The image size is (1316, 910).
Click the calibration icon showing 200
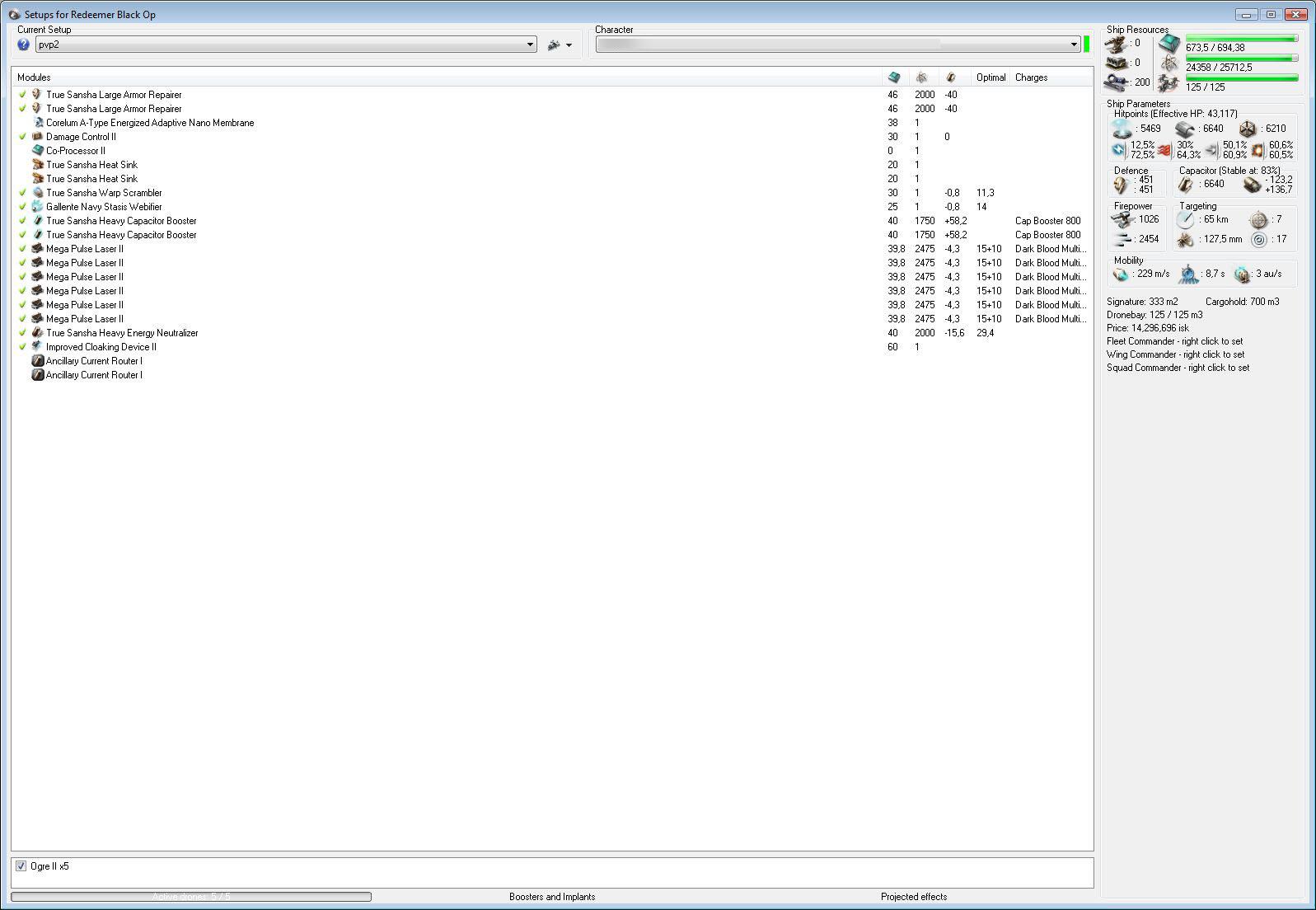point(1117,82)
